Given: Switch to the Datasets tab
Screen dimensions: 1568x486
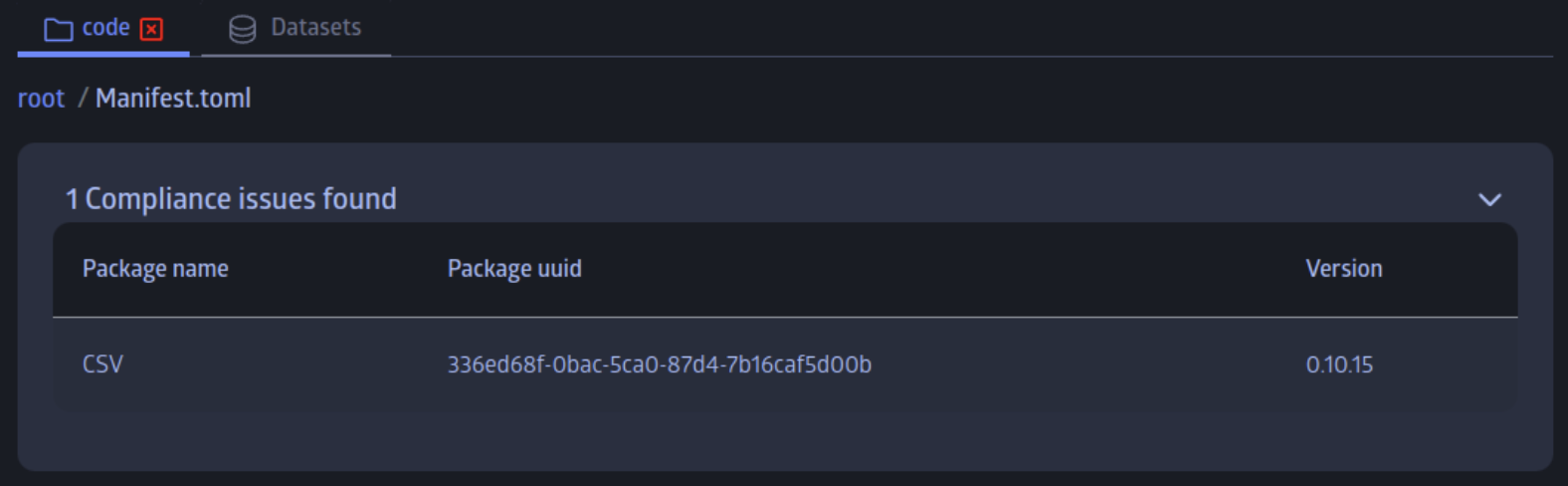Looking at the screenshot, I should point(315,28).
